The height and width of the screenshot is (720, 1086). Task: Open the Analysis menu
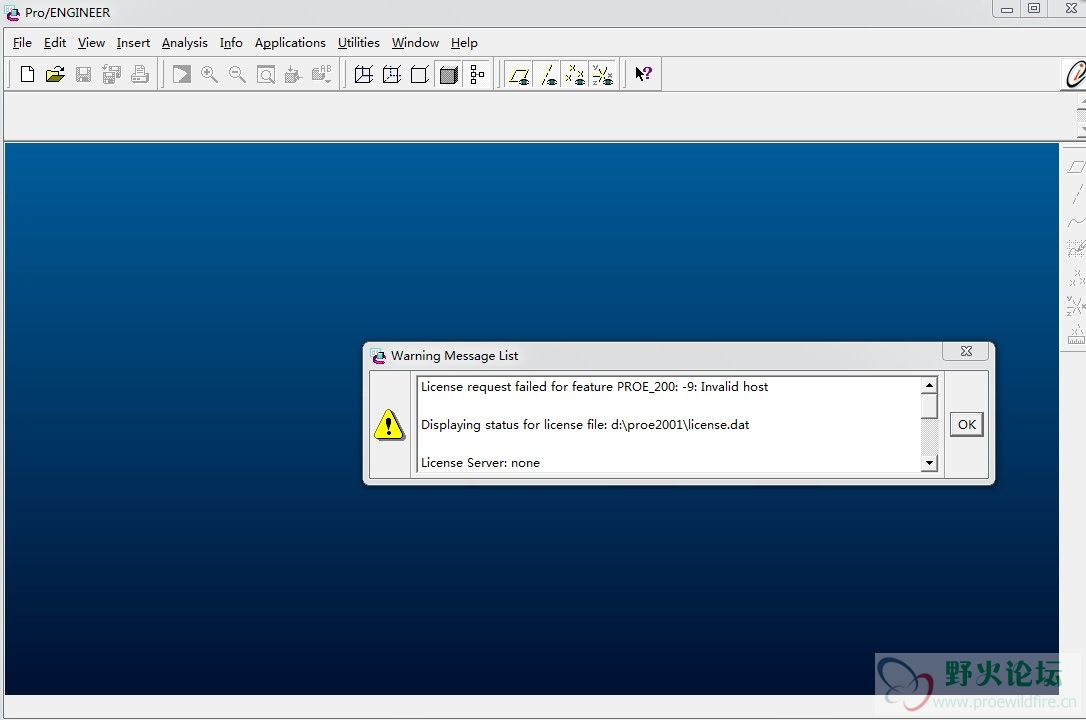click(x=185, y=43)
